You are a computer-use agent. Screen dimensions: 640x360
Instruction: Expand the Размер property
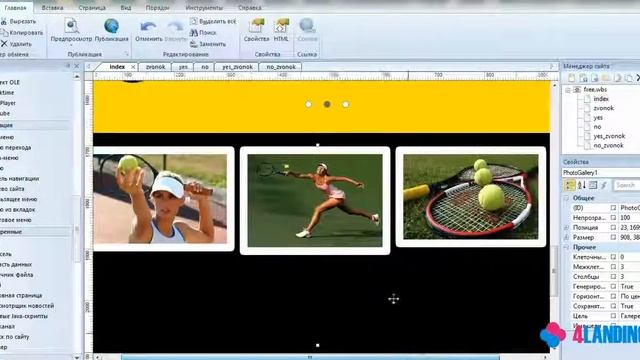pos(567,237)
